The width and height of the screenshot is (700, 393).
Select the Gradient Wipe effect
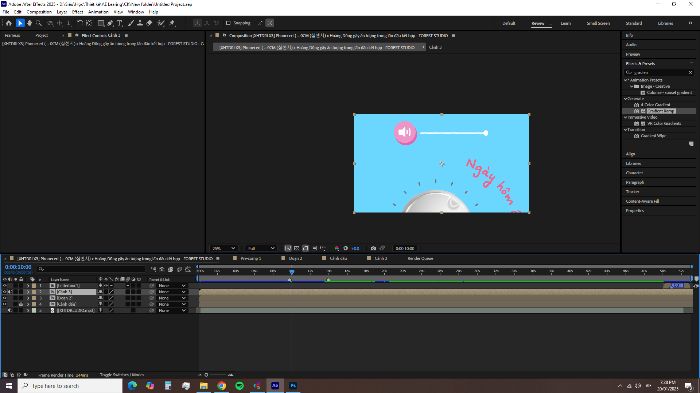click(x=653, y=136)
